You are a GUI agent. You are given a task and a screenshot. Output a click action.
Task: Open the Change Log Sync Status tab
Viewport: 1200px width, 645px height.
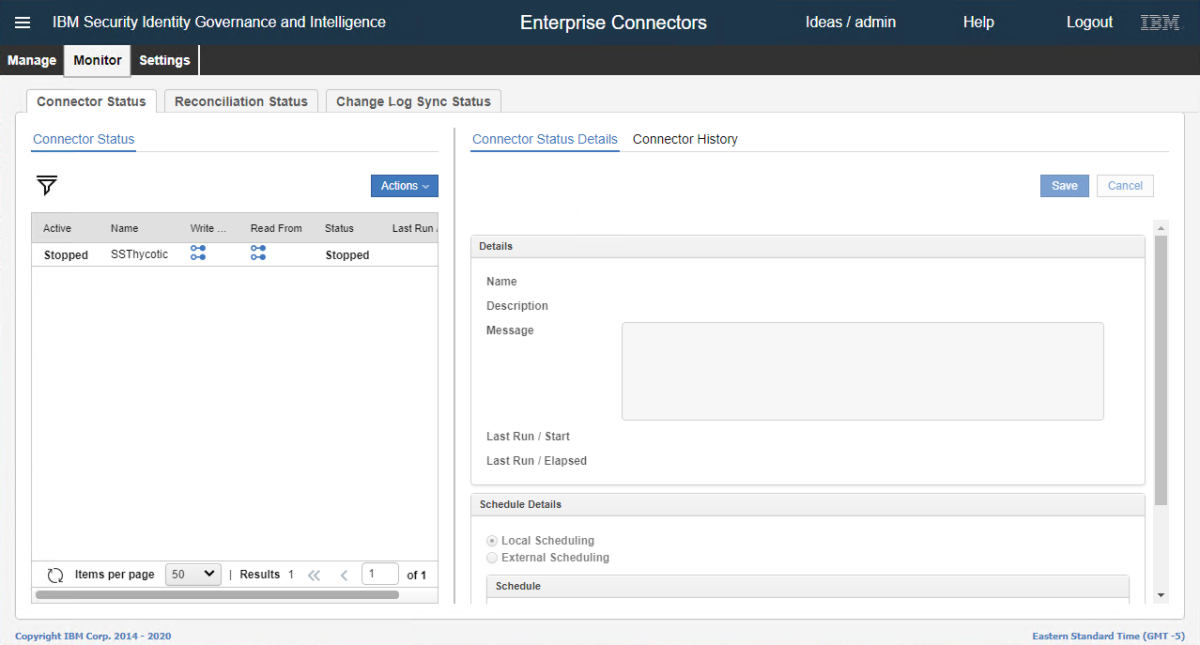tap(413, 101)
